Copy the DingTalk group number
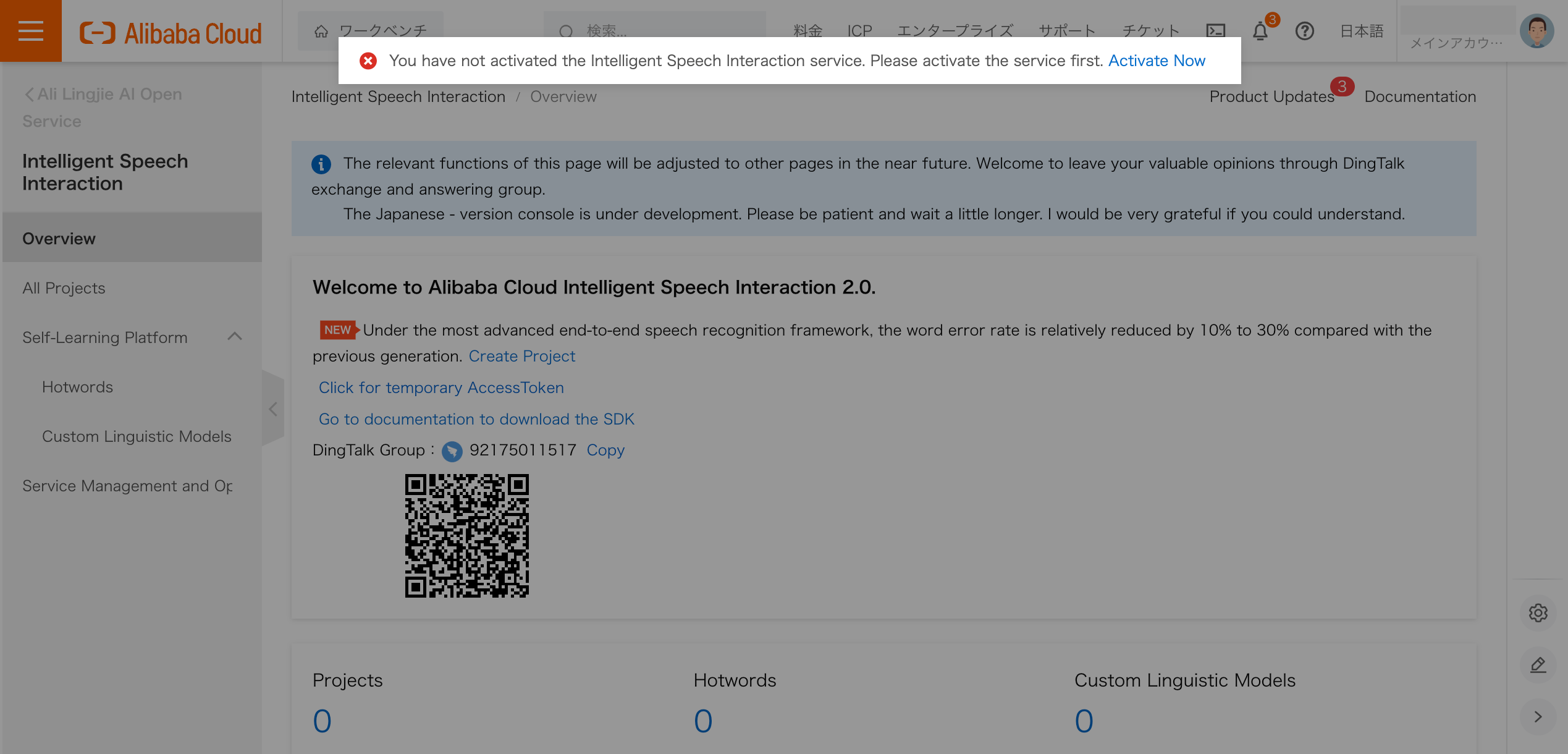This screenshot has width=1568, height=754. pos(605,450)
